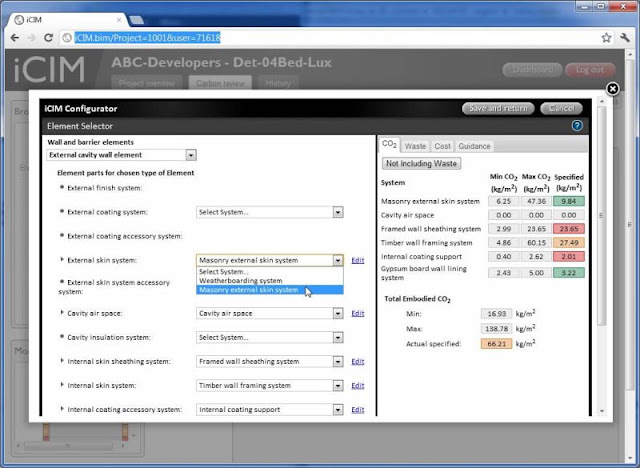Toggle the Not Including Waste button
The height and width of the screenshot is (468, 640).
pos(421,164)
